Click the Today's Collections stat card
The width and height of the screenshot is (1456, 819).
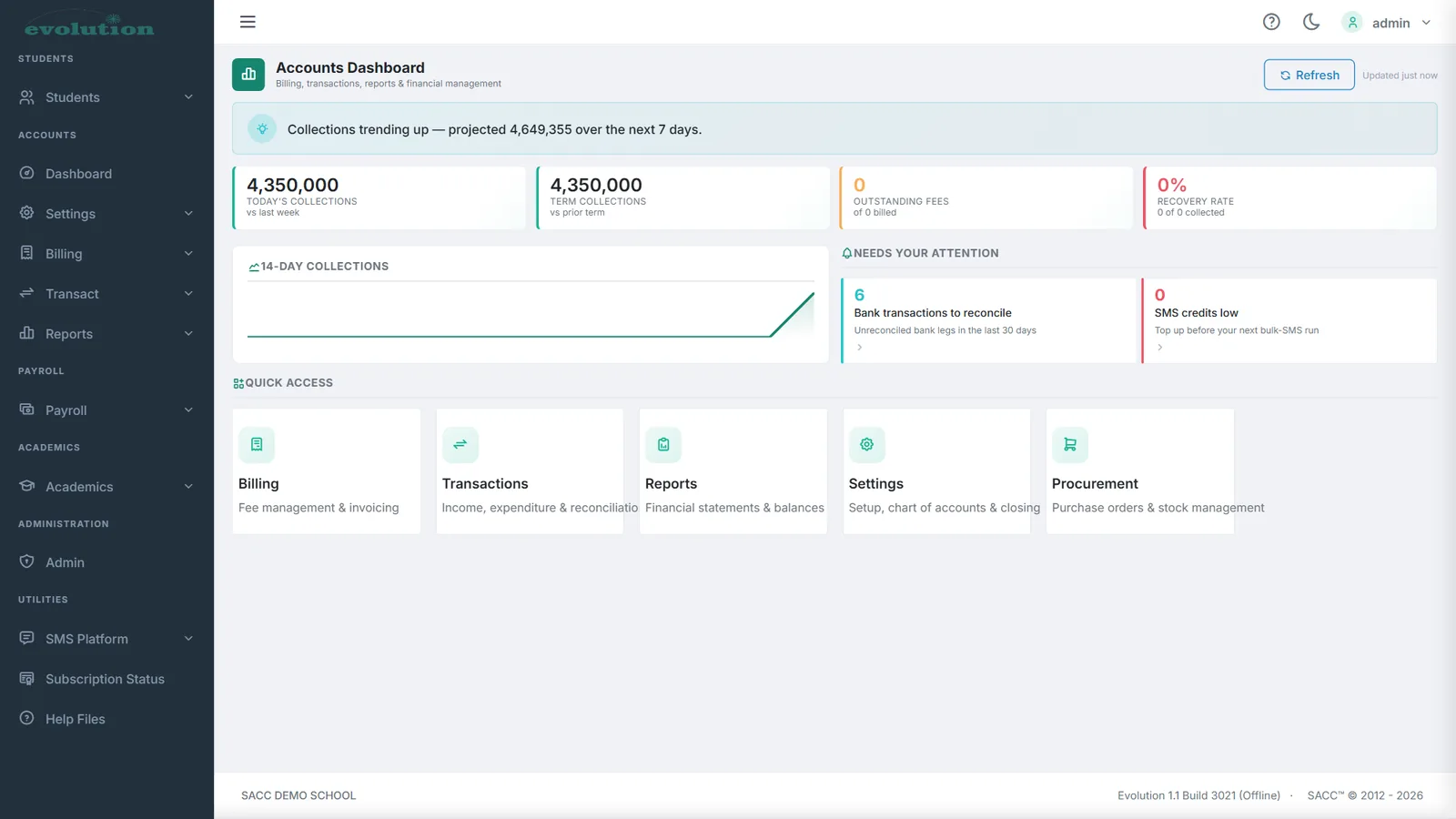pyautogui.click(x=379, y=197)
